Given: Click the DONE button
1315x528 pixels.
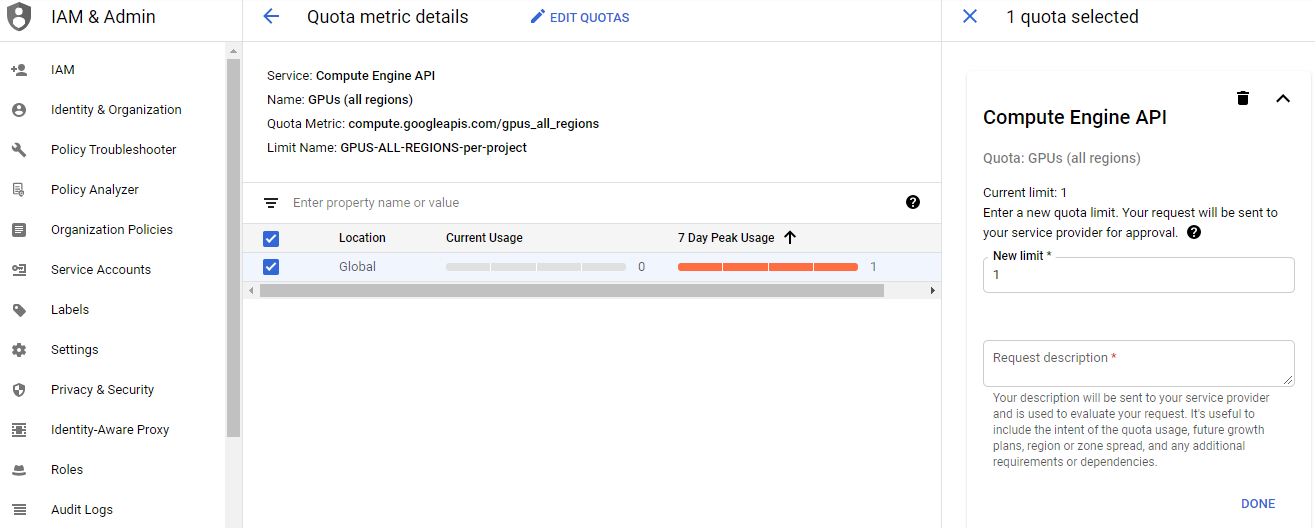Looking at the screenshot, I should [x=1258, y=504].
